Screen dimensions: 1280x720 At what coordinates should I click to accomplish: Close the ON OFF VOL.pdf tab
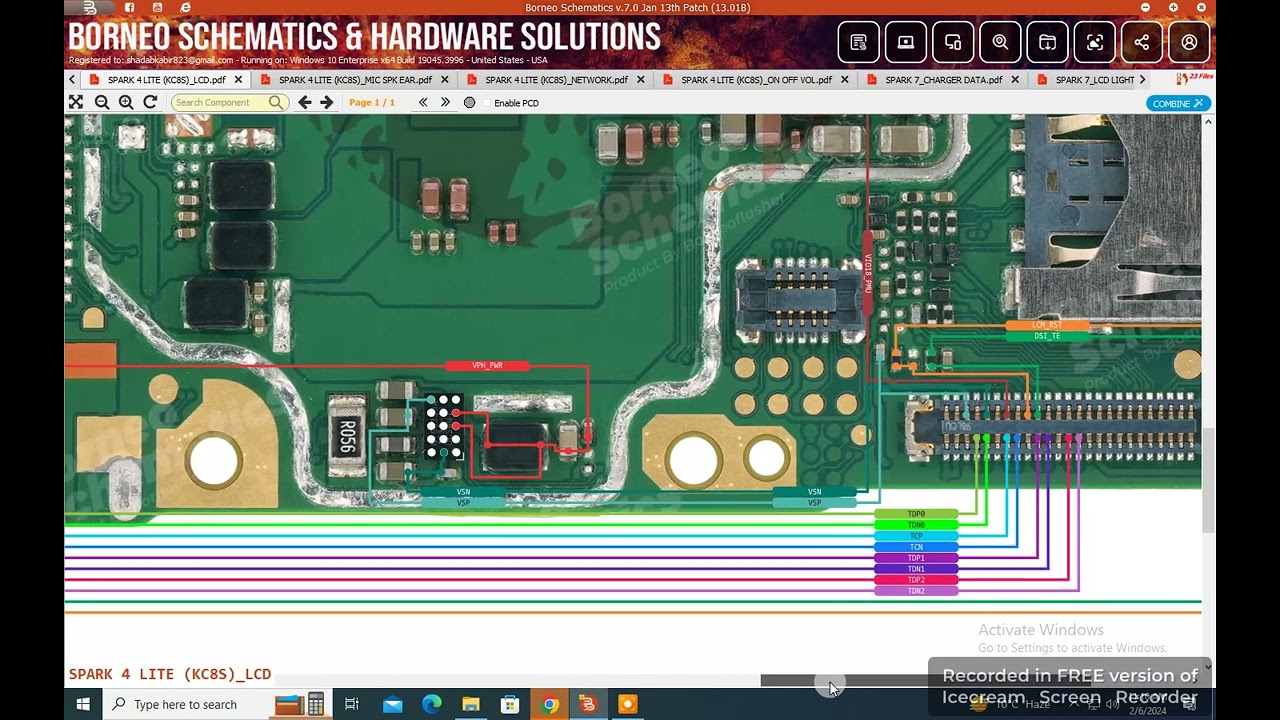click(845, 80)
